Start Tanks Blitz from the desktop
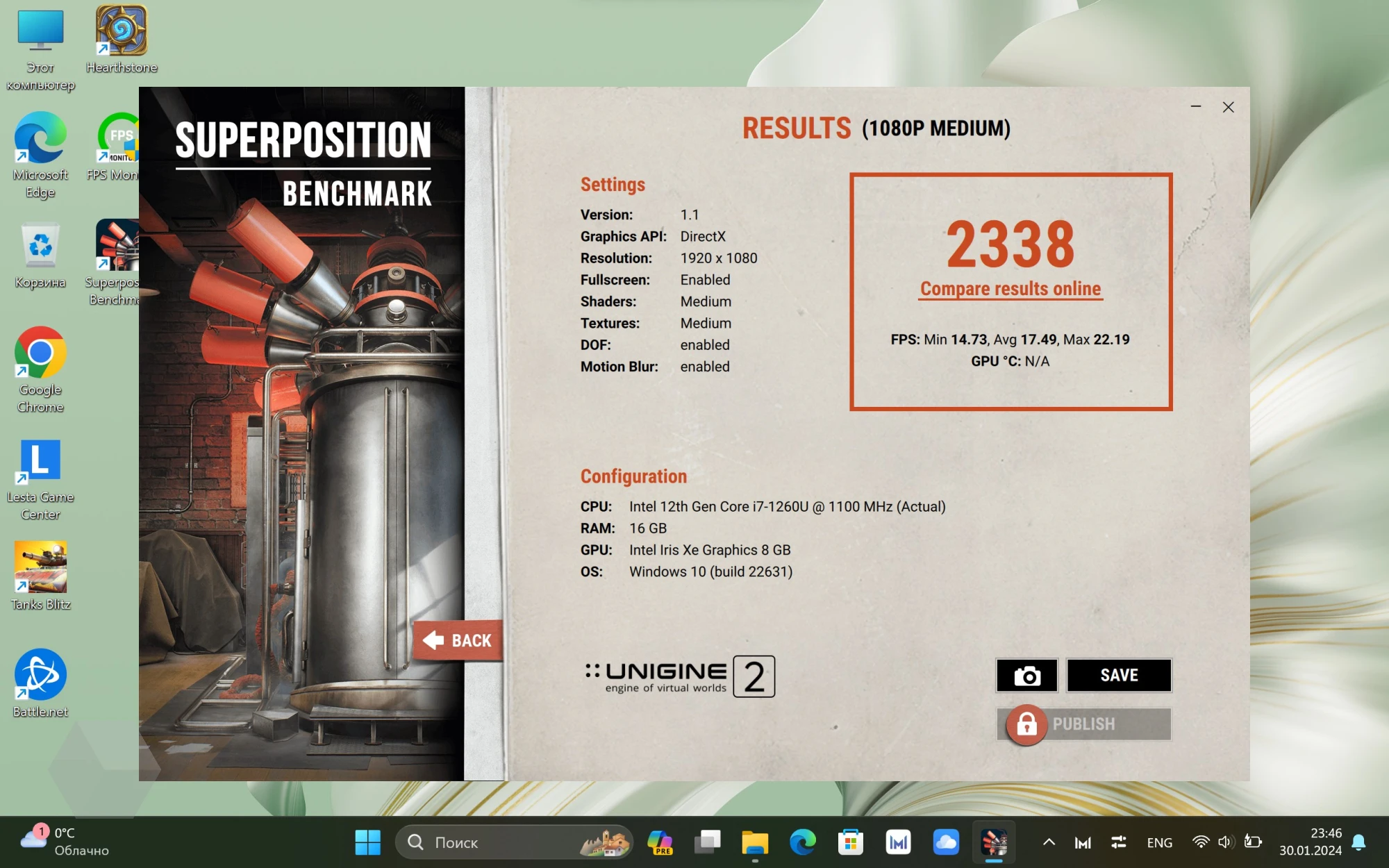Screen dimensions: 1389x868 click(40, 575)
